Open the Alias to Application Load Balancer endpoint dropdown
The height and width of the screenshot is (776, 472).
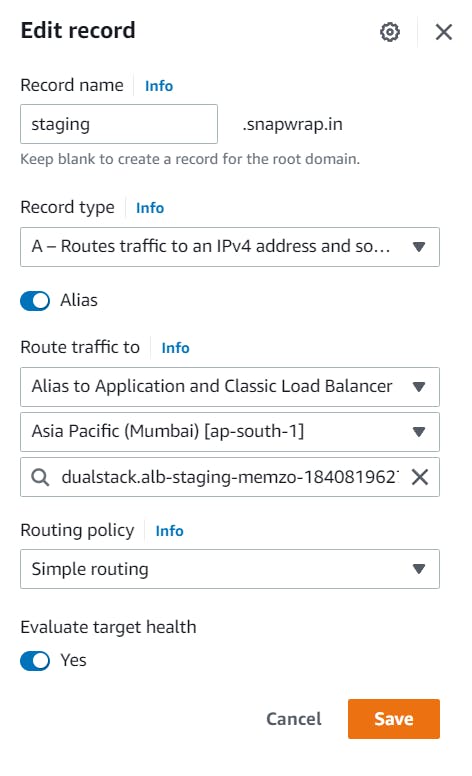click(230, 387)
